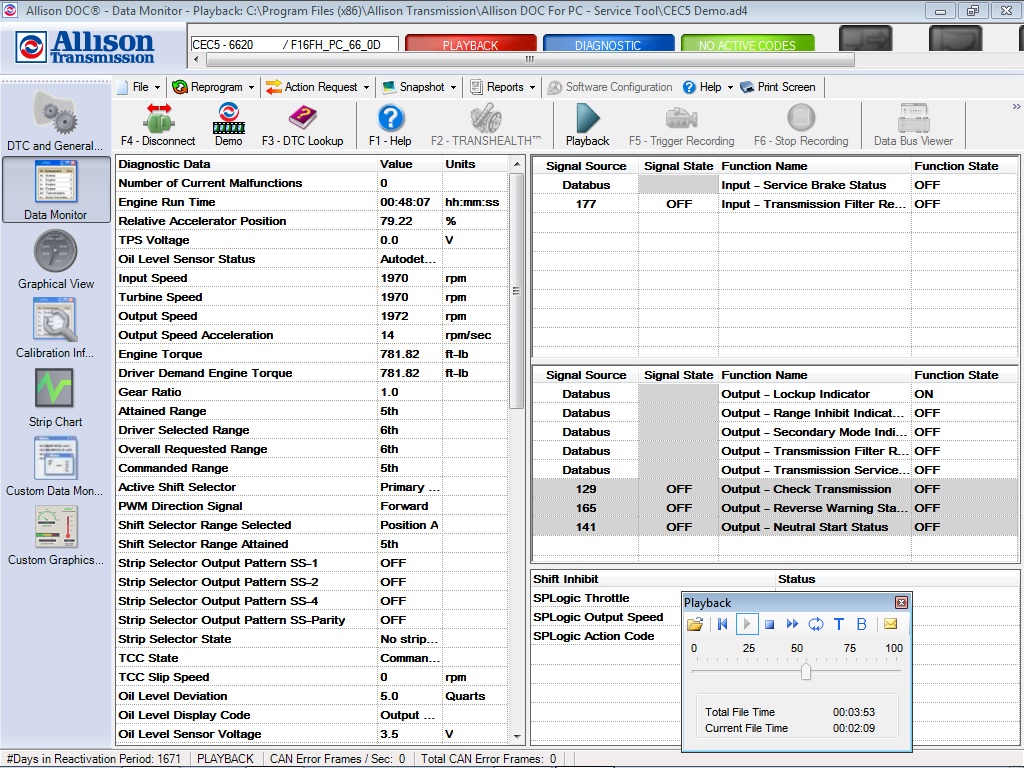Stop playback with the stop button
This screenshot has height=768, width=1024.
(x=769, y=624)
